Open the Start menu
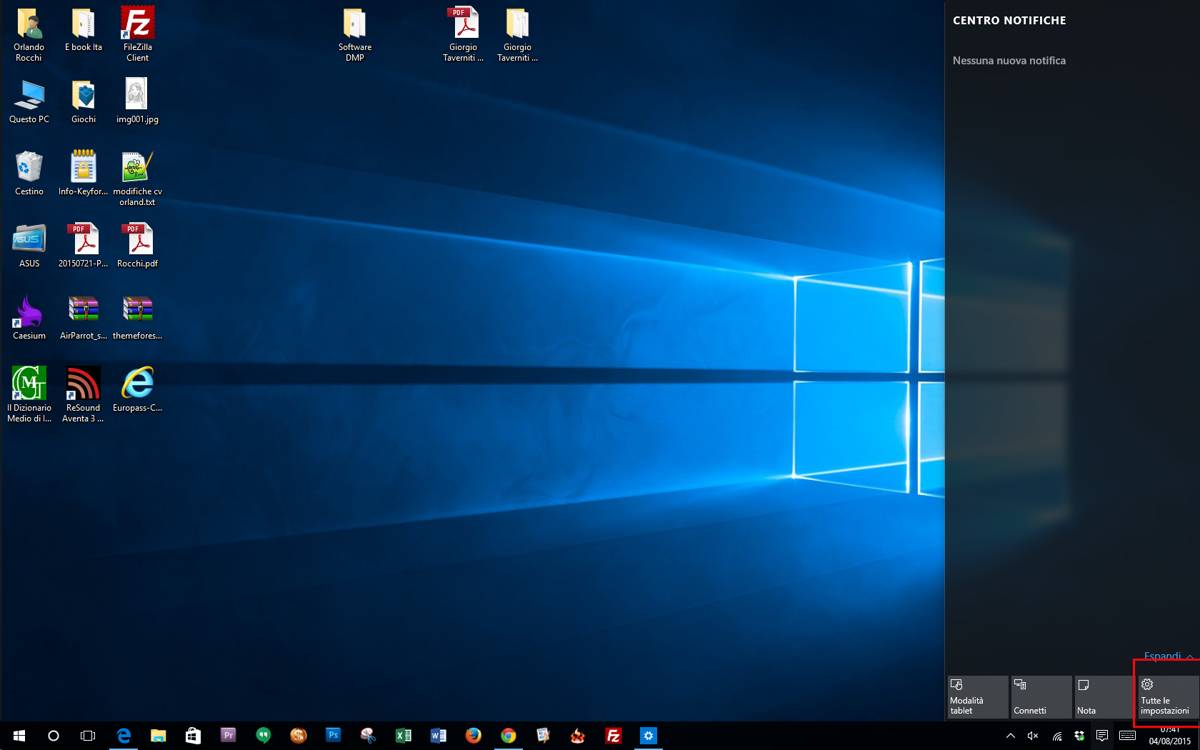This screenshot has height=750, width=1200. tap(18, 736)
